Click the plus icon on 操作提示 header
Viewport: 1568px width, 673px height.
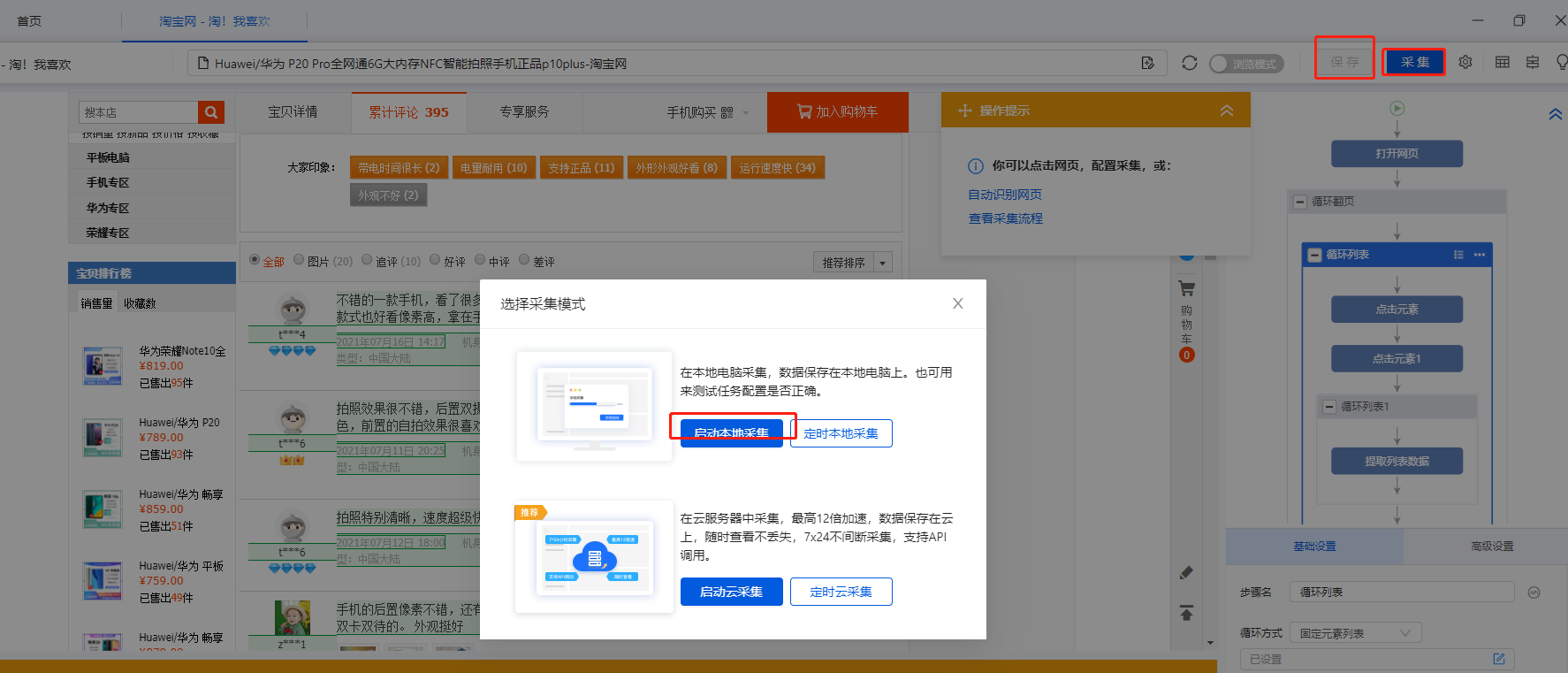coord(965,111)
